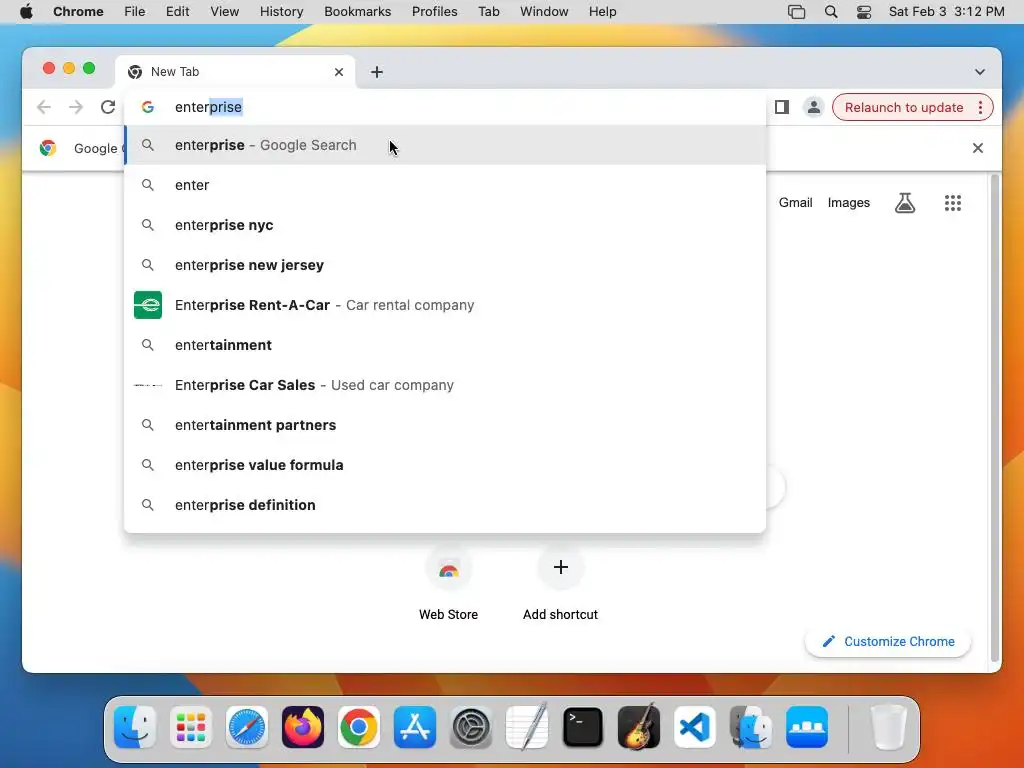Screen dimensions: 1024x768
Task: Open App Store from the Dock
Action: click(415, 727)
